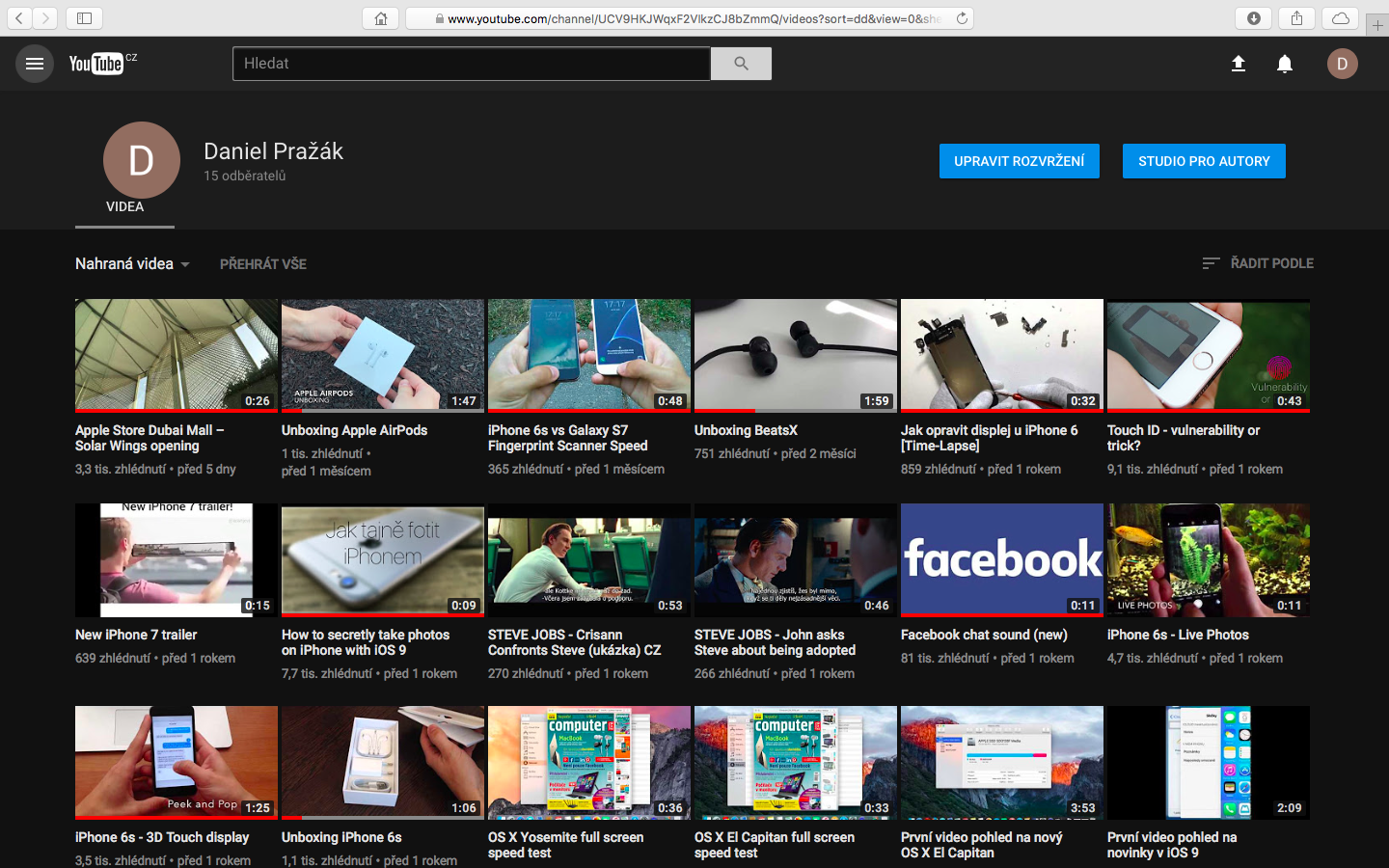The image size is (1389, 868).
Task: Click Upravit rozvržení button
Action: [1020, 161]
